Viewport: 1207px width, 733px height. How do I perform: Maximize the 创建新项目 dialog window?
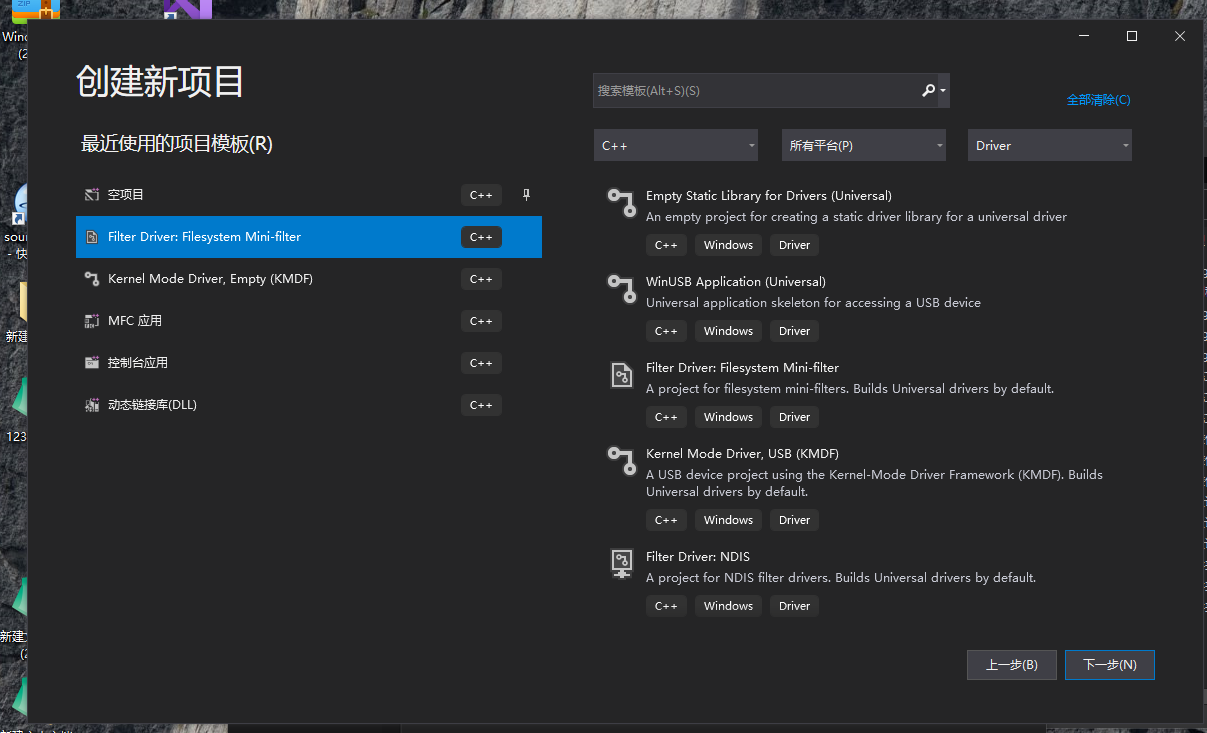pyautogui.click(x=1132, y=36)
